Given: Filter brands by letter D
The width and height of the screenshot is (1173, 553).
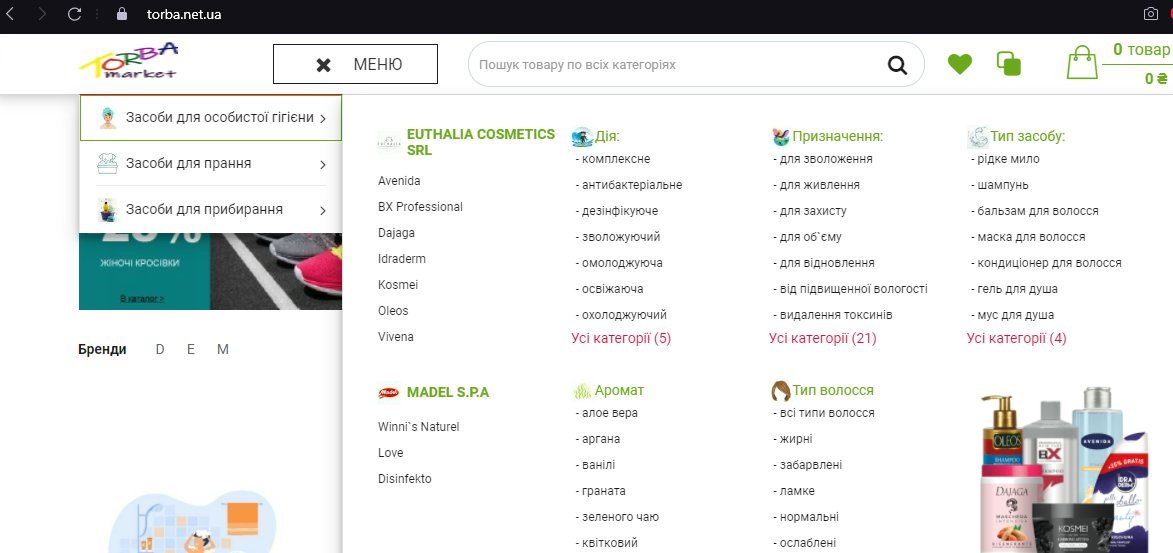Looking at the screenshot, I should (x=160, y=349).
